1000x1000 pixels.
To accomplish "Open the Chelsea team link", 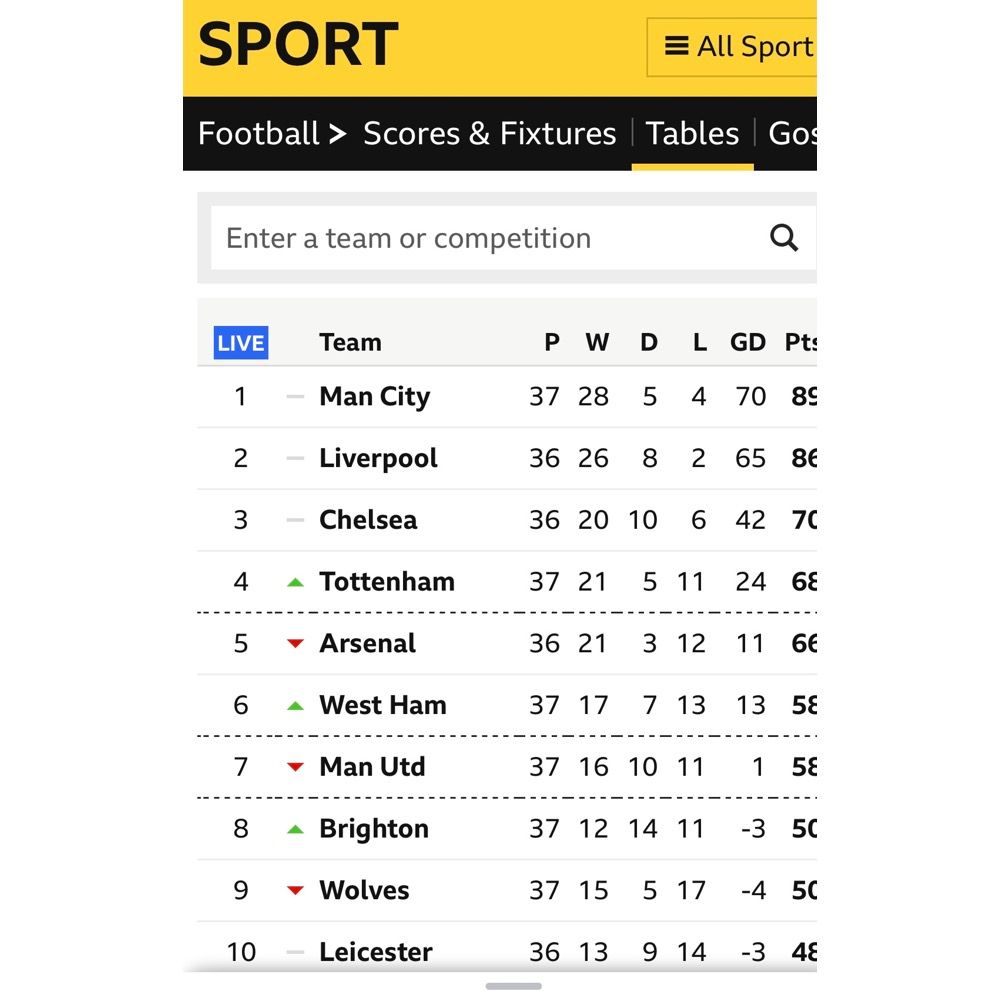I will pos(368,520).
